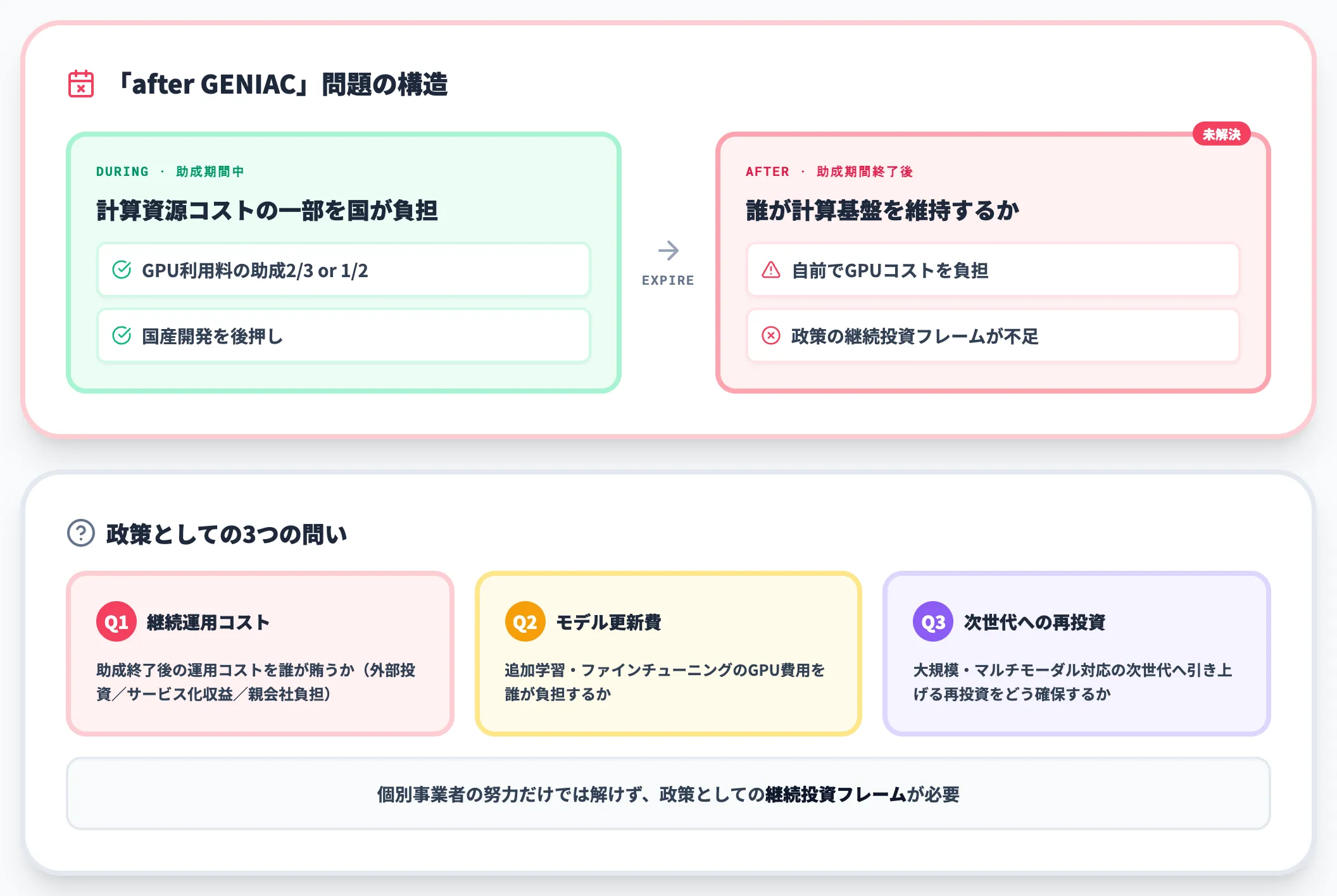
Task: Click the text GPU利用料の助成2/3 or 1/2
Action: point(254,271)
